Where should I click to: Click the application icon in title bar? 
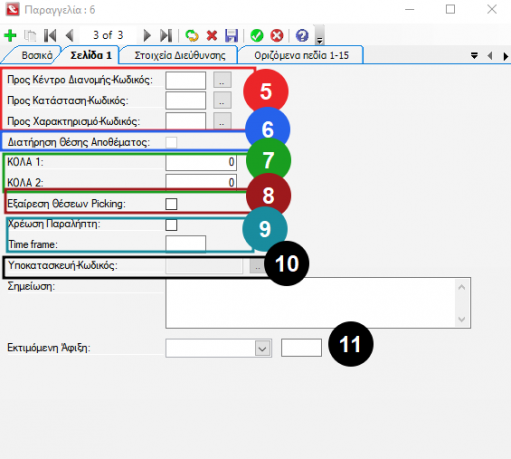13,9
